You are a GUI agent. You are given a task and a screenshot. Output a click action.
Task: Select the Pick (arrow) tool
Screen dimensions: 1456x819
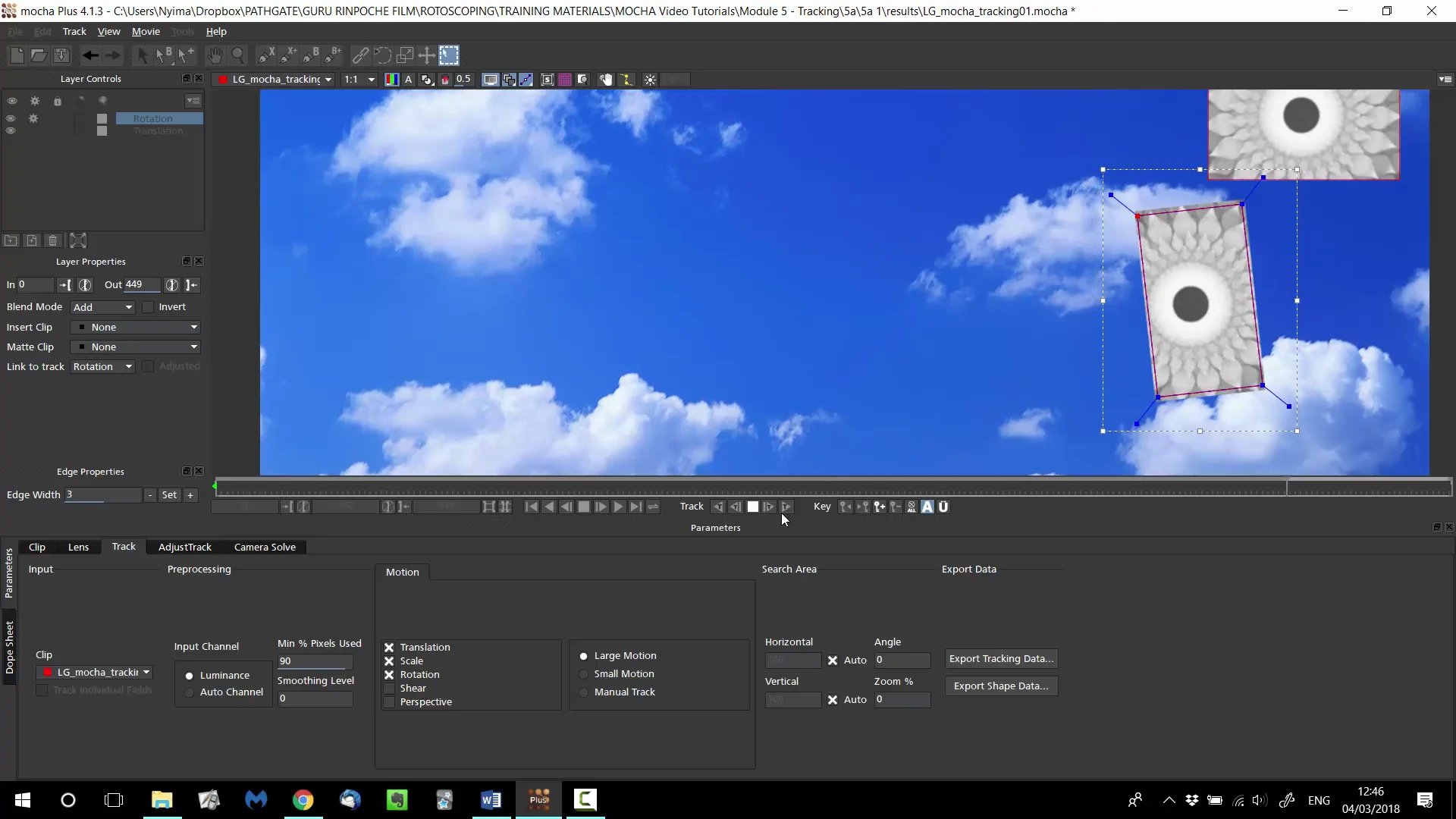142,55
